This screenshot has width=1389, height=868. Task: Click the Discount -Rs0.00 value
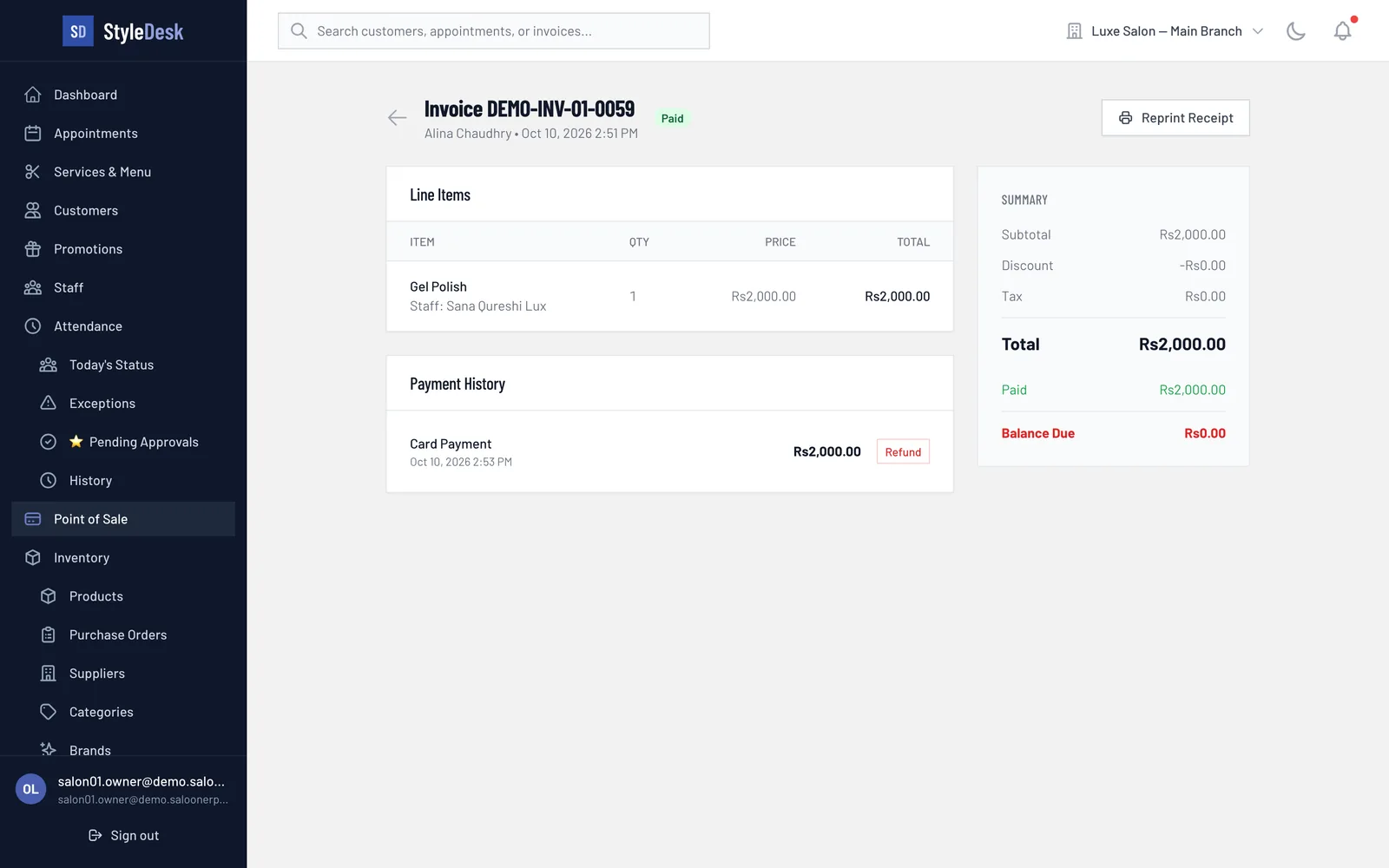[x=1203, y=266]
